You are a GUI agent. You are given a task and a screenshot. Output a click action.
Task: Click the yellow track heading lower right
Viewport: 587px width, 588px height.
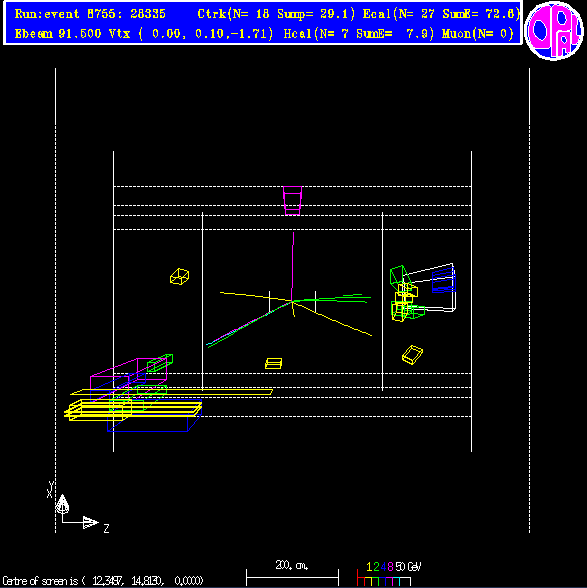click(332, 318)
